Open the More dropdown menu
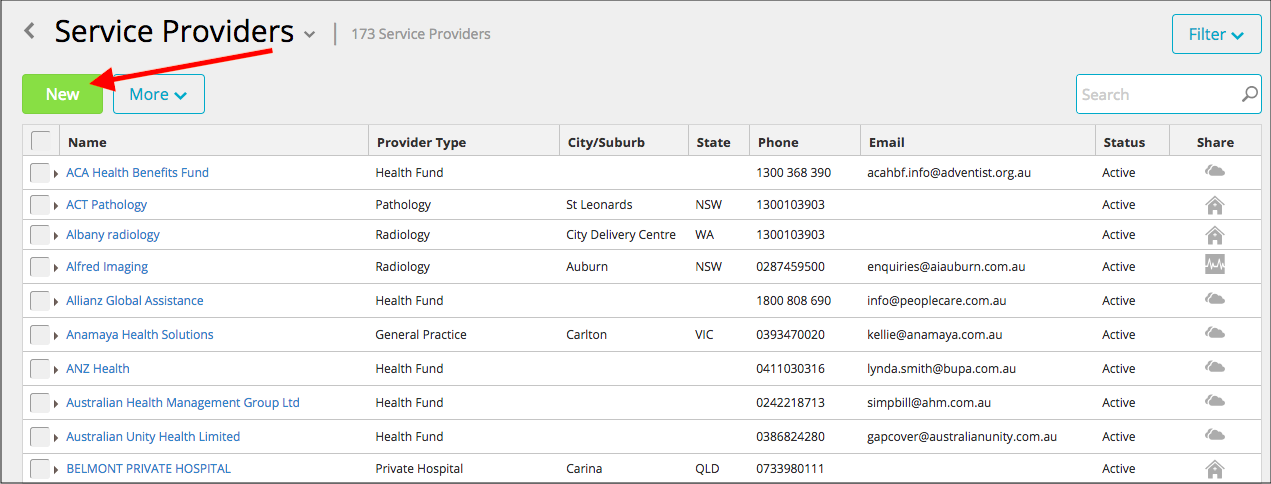Image resolution: width=1271 pixels, height=484 pixels. [x=159, y=94]
